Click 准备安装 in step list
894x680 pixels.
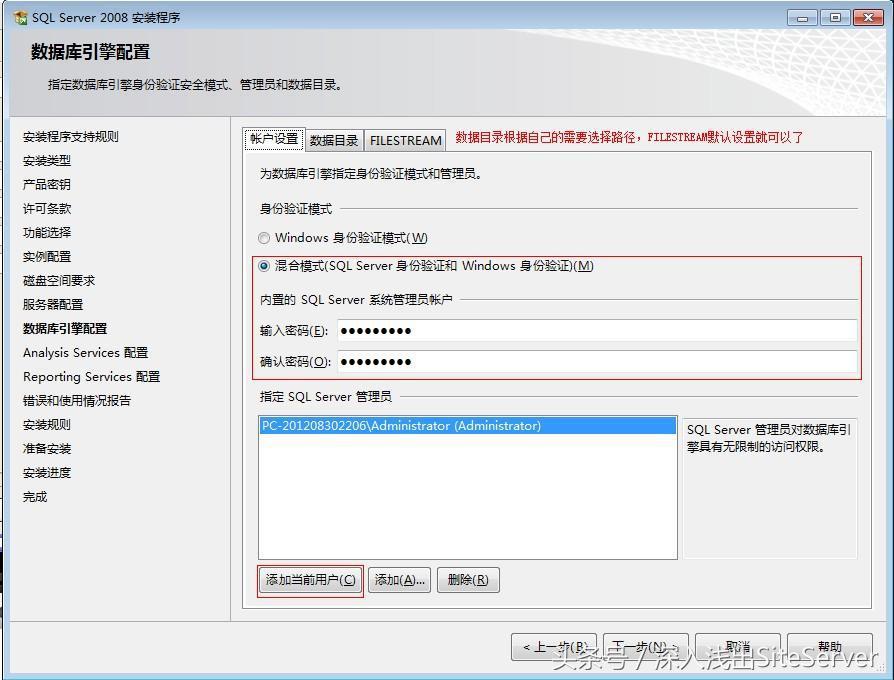47,449
